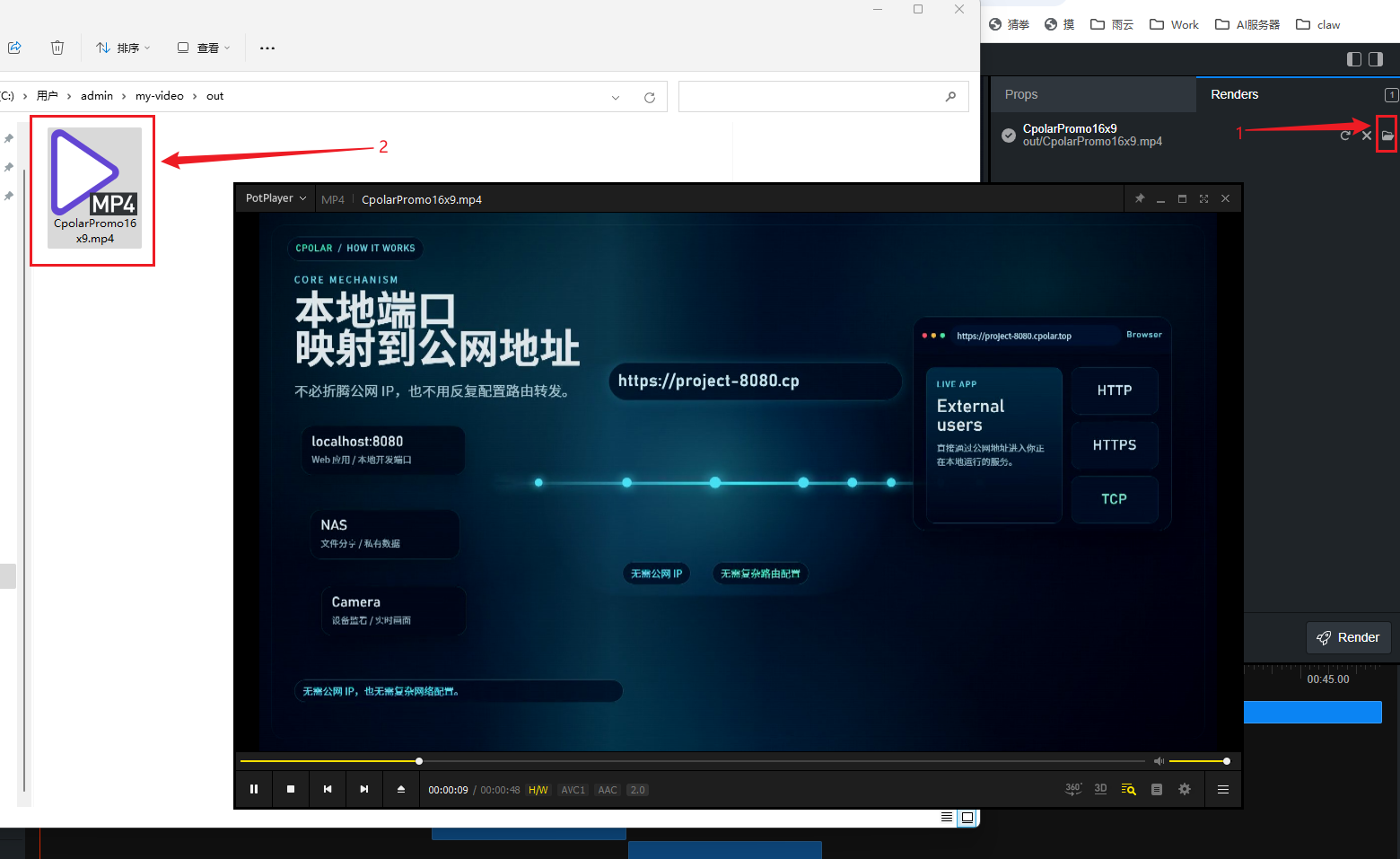Toggle the 3D video mode

tap(1100, 789)
